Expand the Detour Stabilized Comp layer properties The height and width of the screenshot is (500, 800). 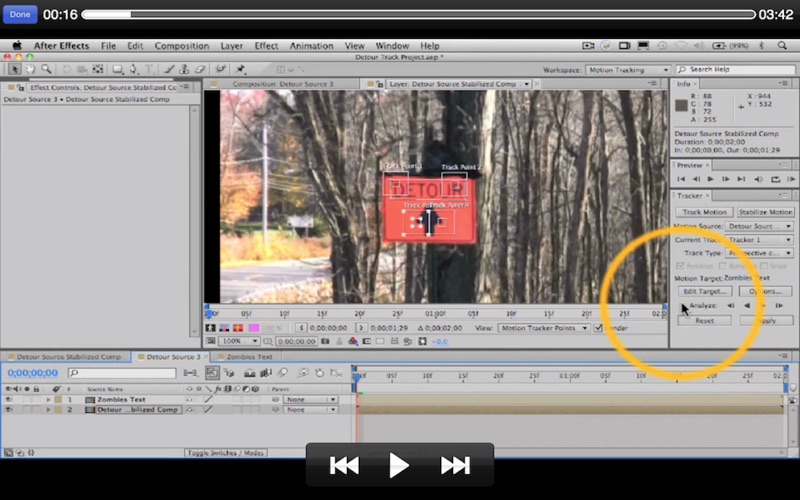[x=48, y=410]
